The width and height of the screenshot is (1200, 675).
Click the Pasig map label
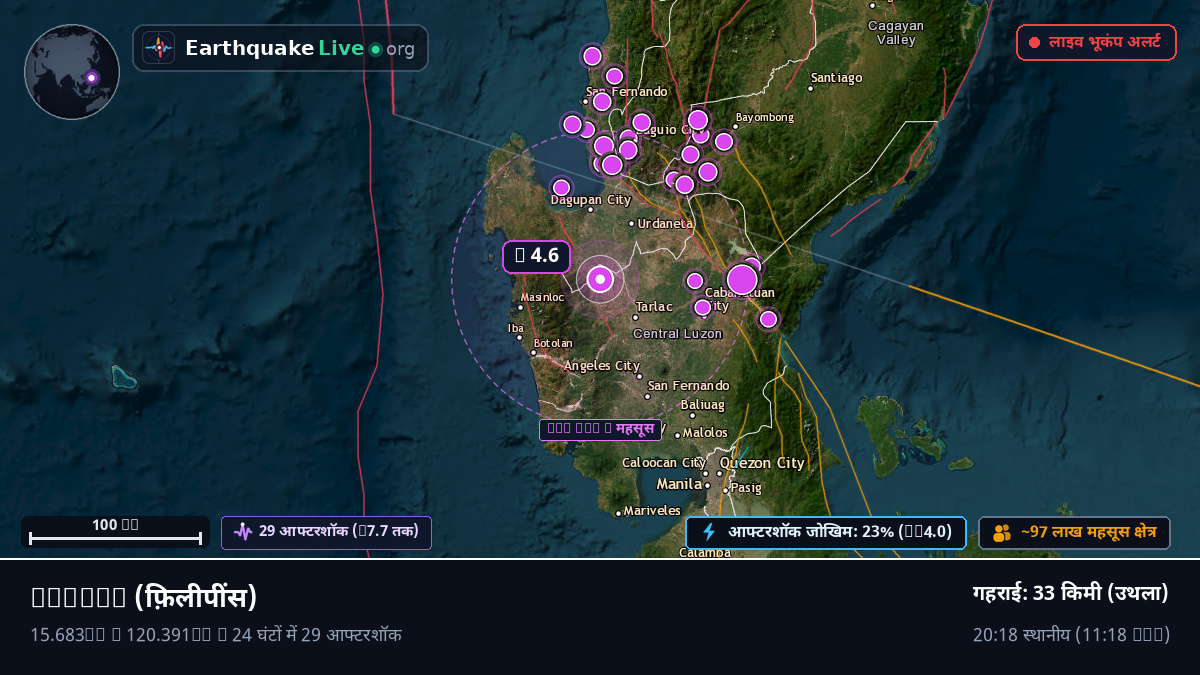pyautogui.click(x=745, y=488)
